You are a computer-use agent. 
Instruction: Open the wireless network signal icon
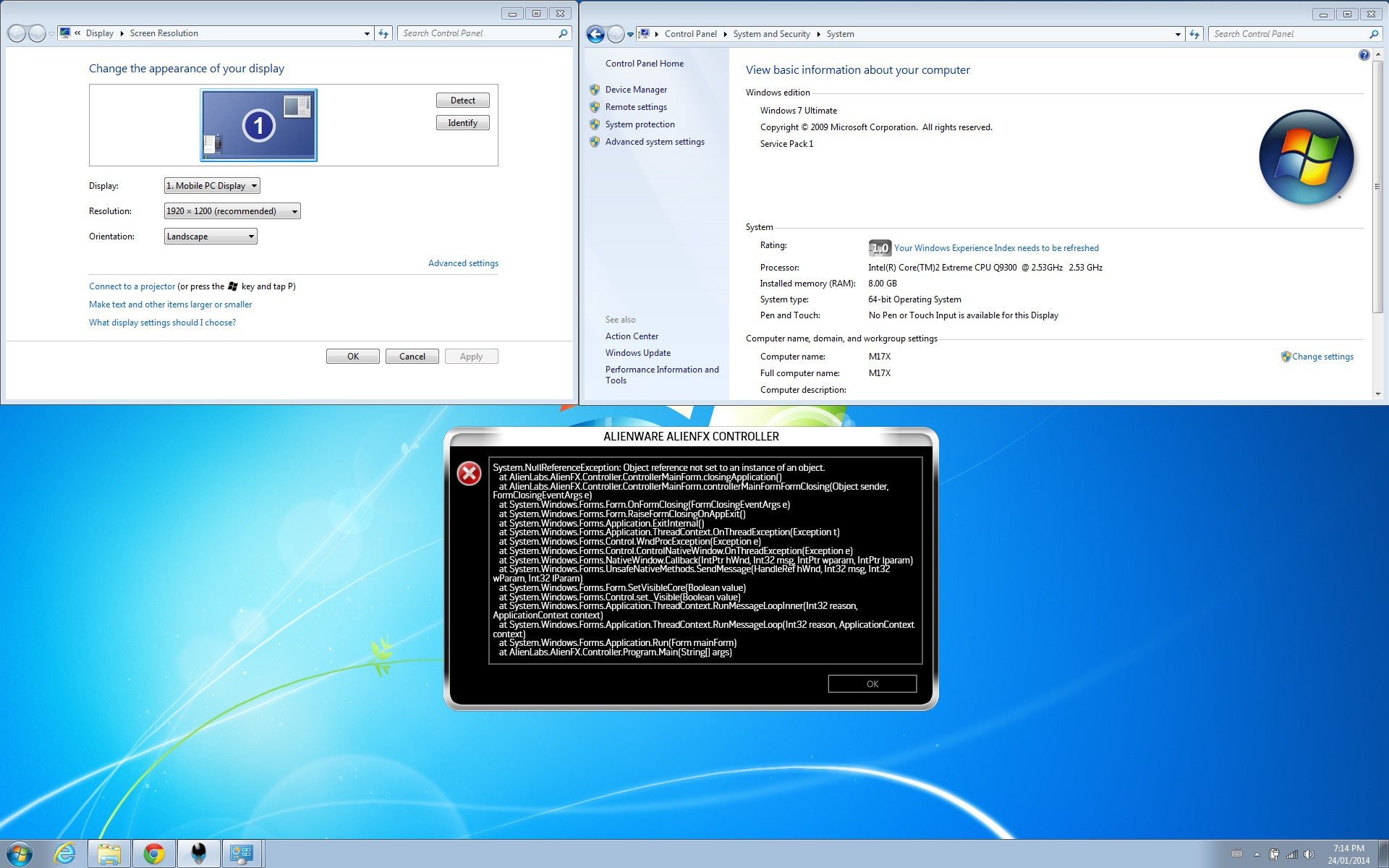(1292, 854)
